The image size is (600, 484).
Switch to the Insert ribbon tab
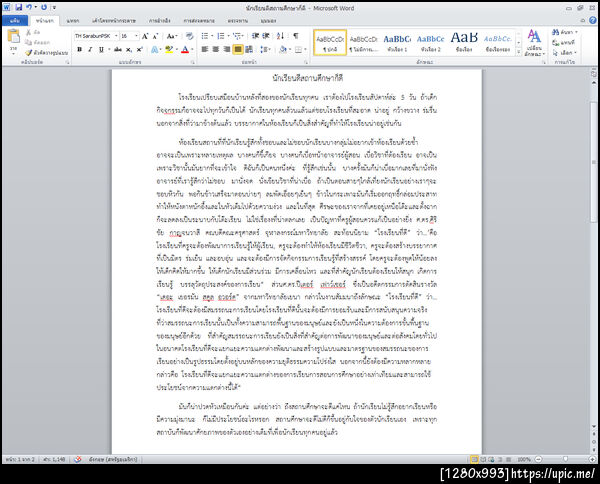tap(73, 21)
